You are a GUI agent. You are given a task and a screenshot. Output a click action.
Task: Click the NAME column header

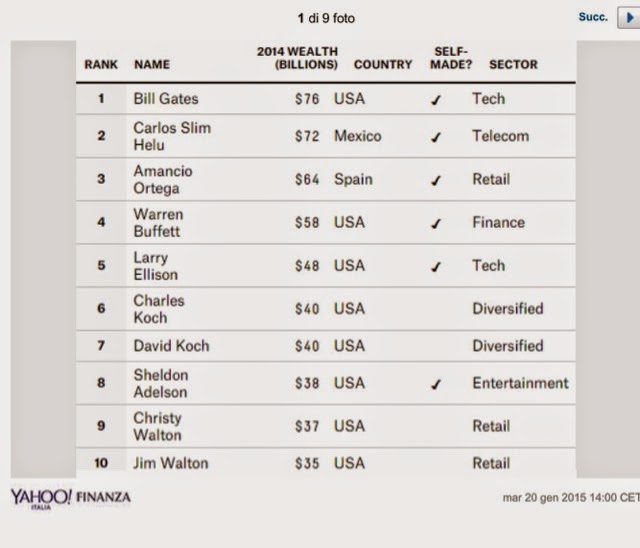coord(152,64)
